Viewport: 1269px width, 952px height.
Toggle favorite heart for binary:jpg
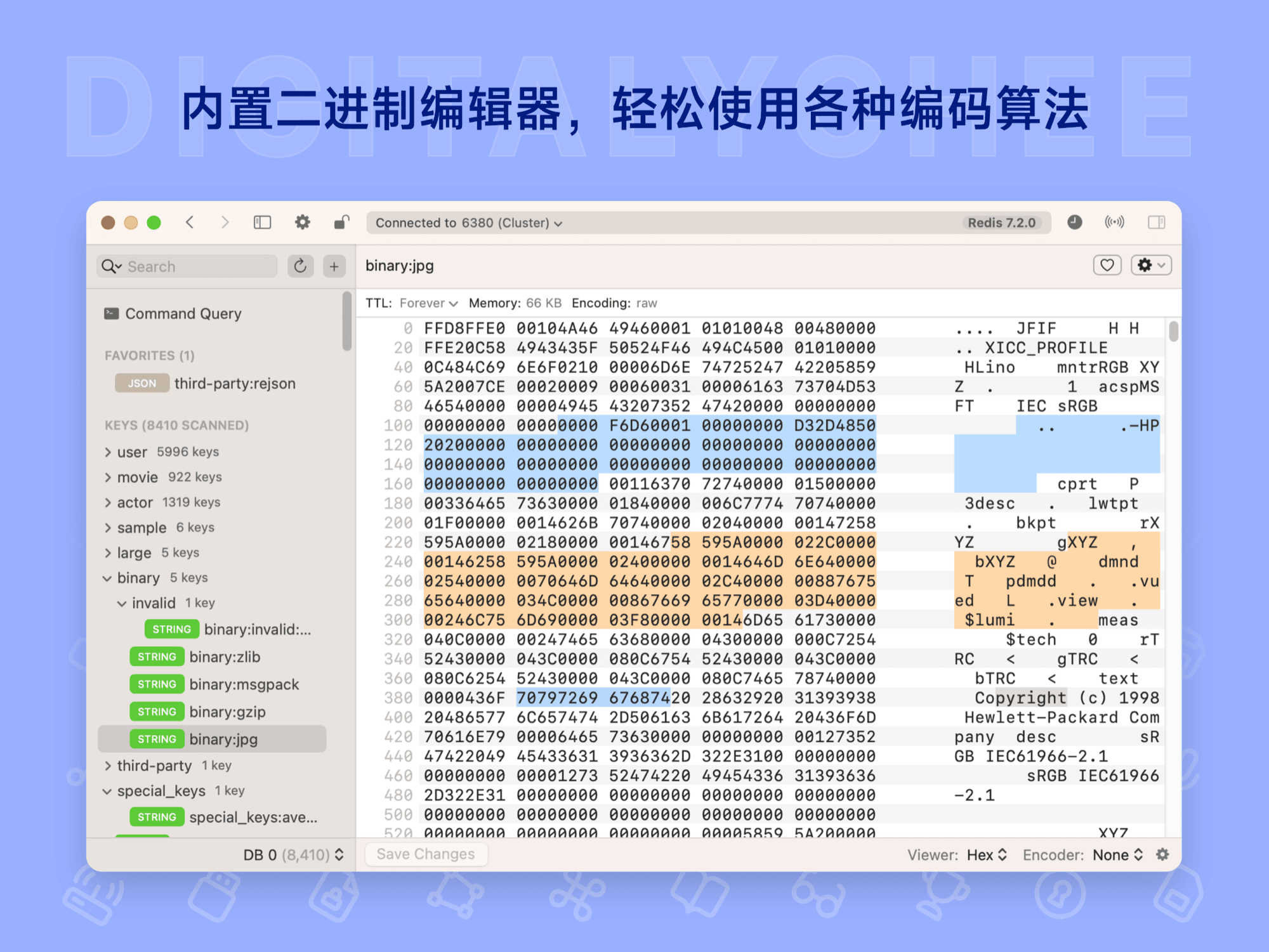coord(1107,264)
